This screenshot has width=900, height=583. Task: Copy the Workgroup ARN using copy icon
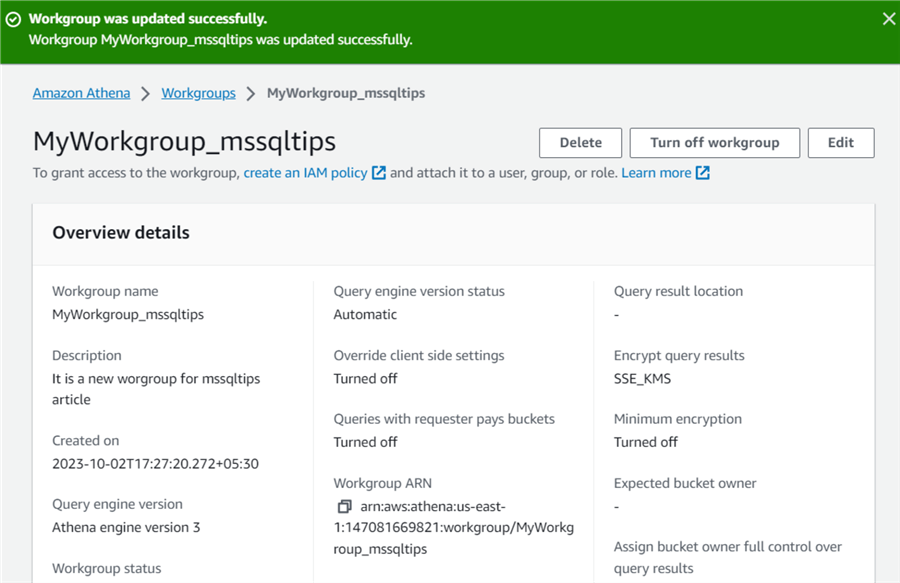(x=344, y=507)
